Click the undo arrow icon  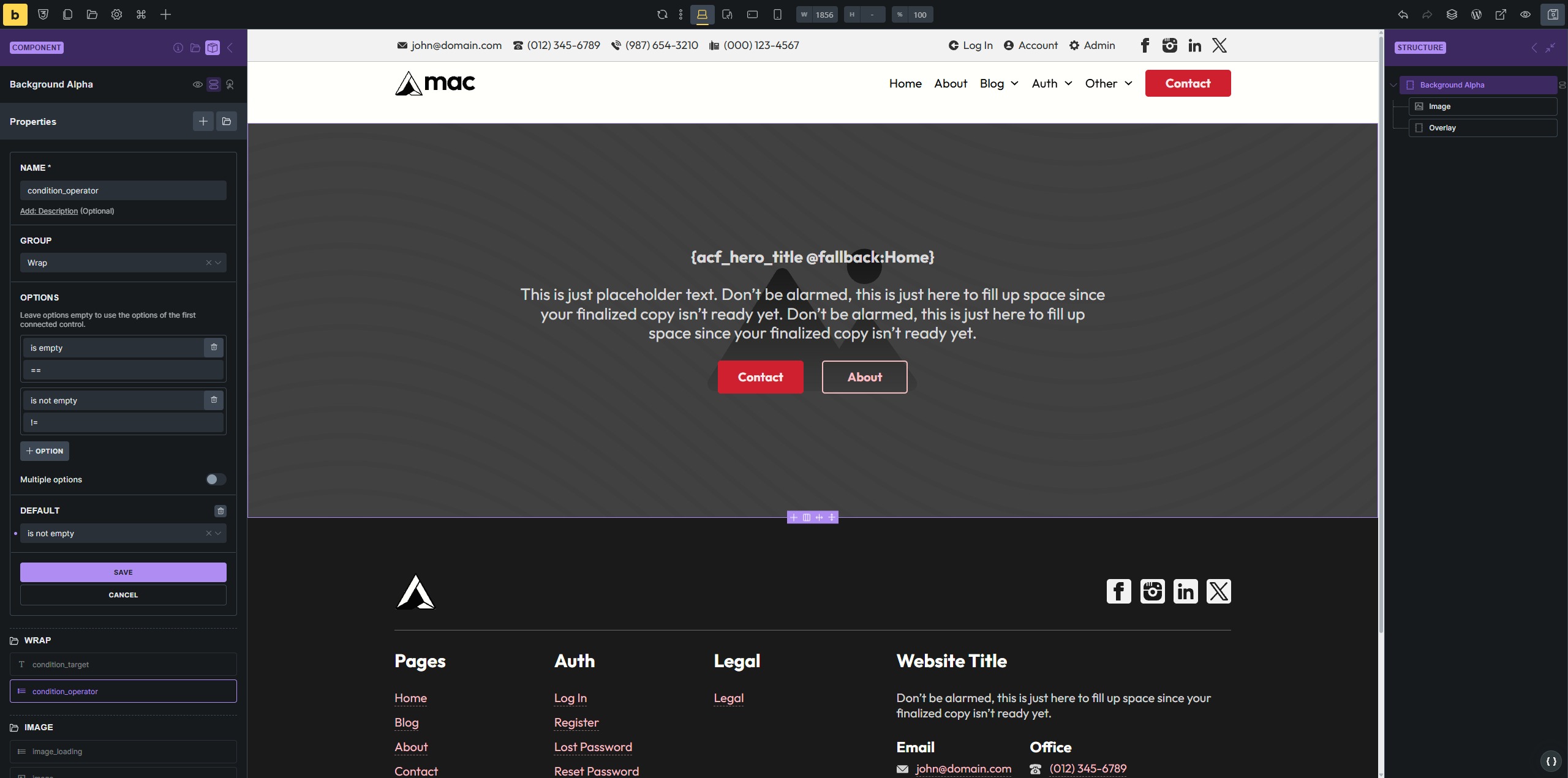(x=1403, y=15)
